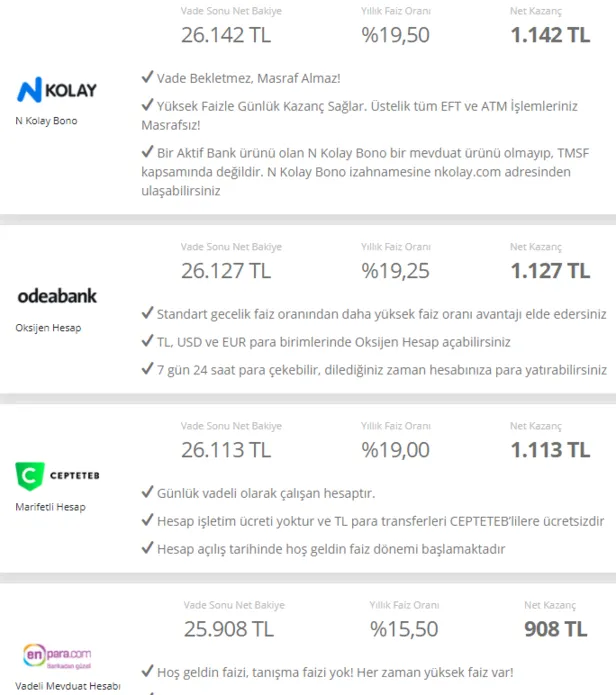Open the N Kolay Bono product name
The height and width of the screenshot is (695, 616).
pyautogui.click(x=46, y=121)
